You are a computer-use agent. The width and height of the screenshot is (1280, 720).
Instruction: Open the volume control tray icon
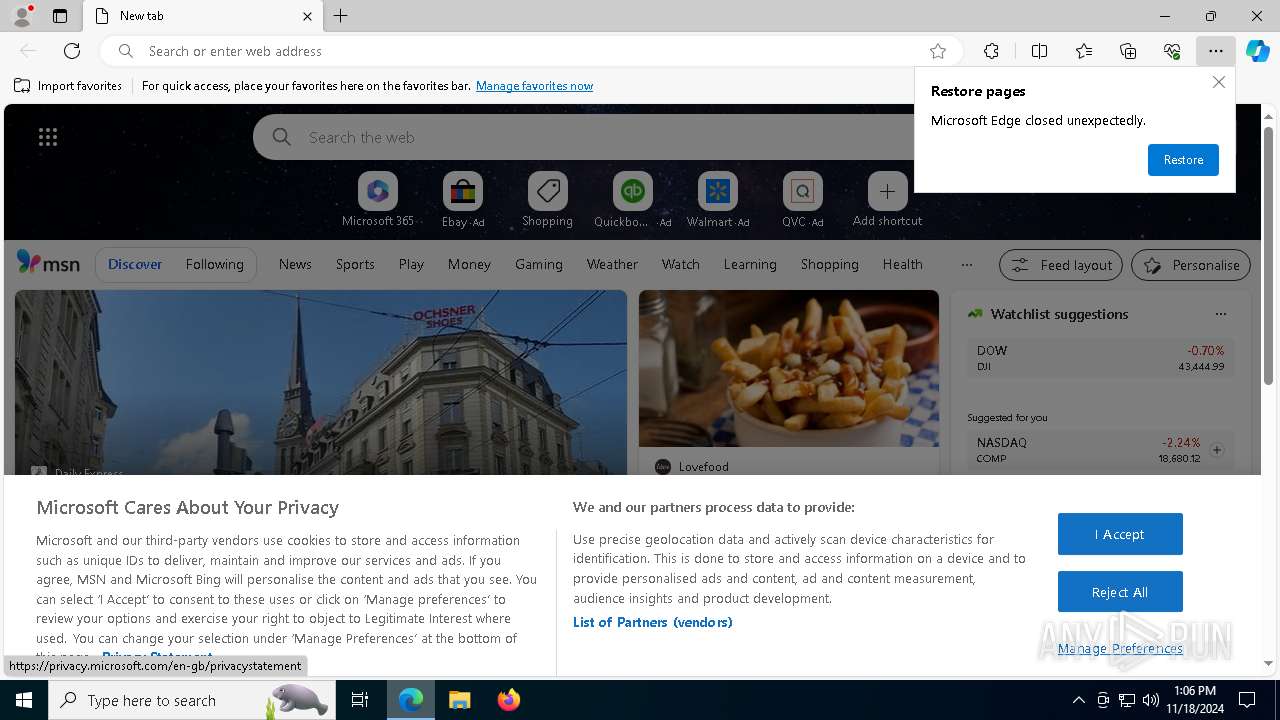(x=1151, y=700)
